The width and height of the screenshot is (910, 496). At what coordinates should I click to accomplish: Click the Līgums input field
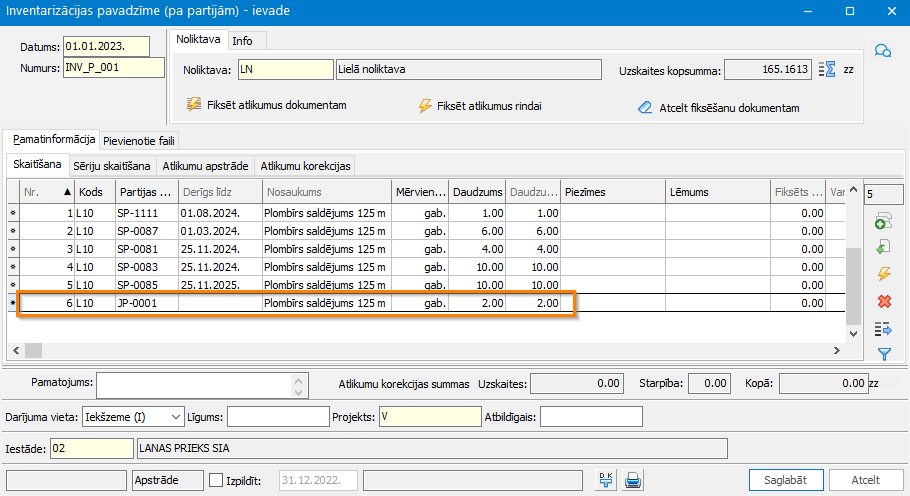coord(278,417)
